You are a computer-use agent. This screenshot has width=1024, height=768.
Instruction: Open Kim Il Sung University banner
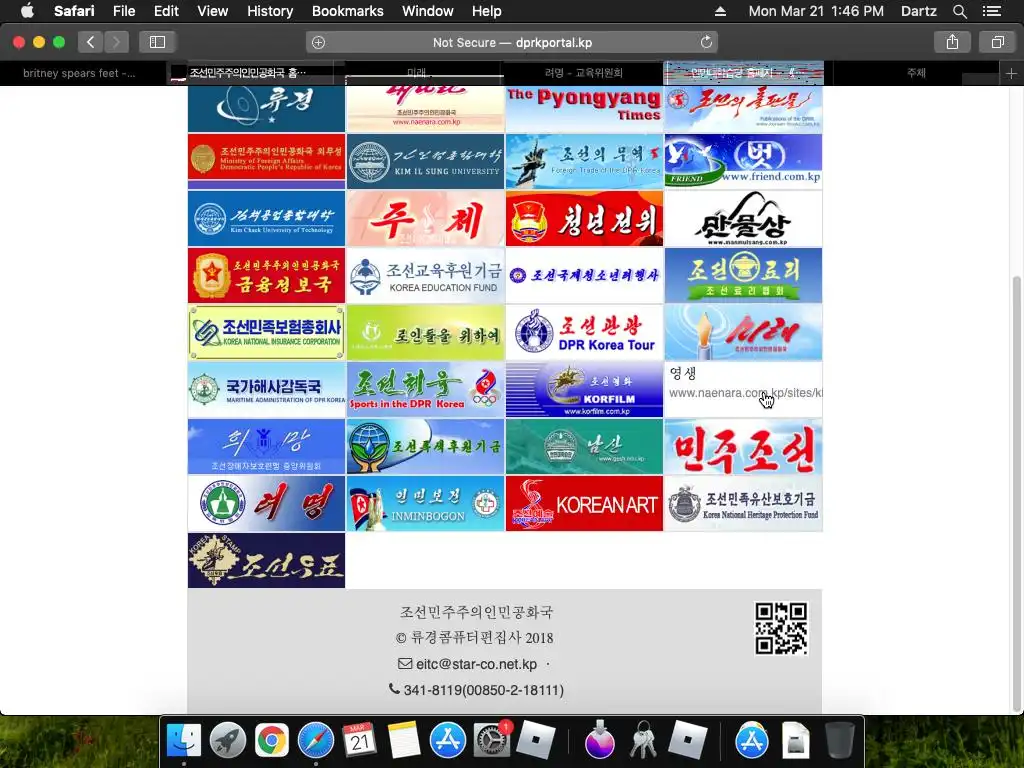[425, 161]
